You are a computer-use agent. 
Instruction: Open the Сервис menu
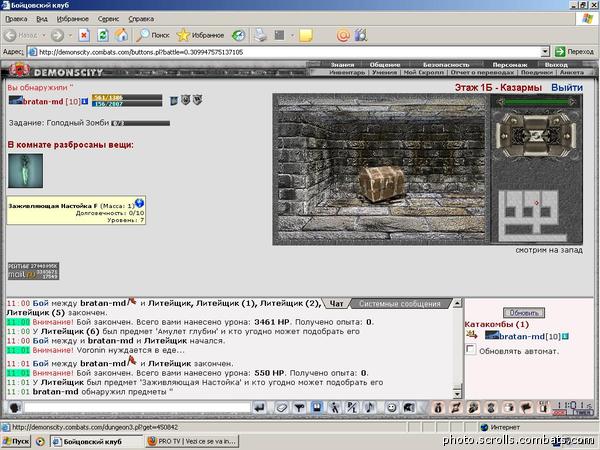(108, 19)
